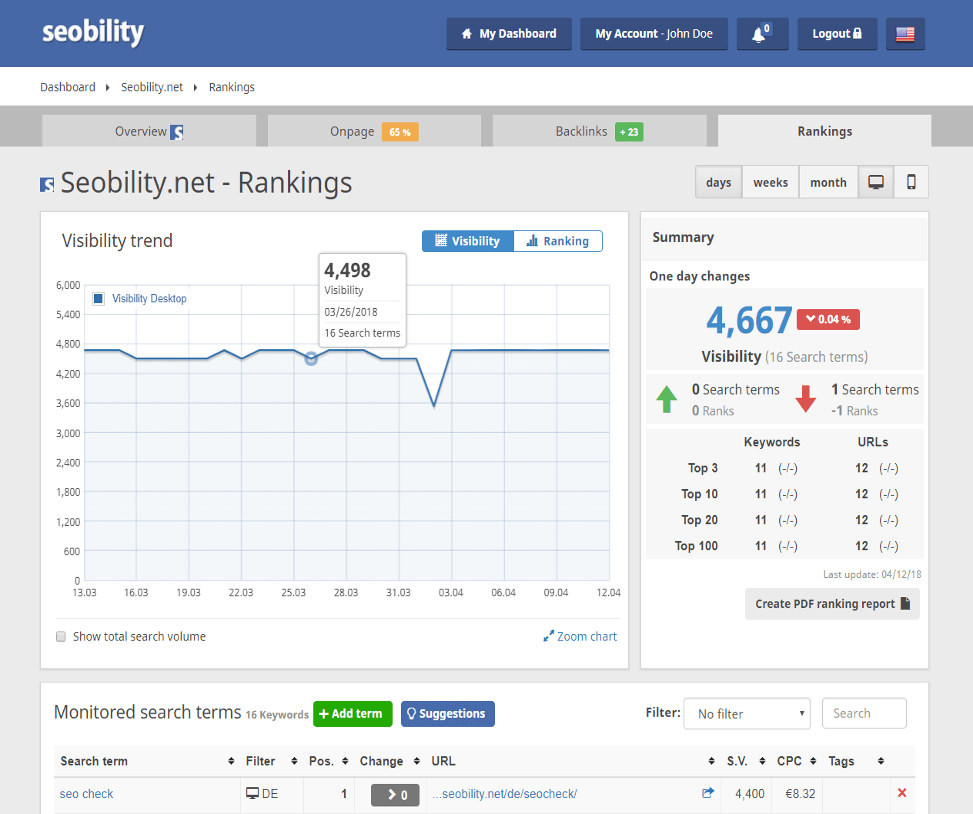Image resolution: width=973 pixels, height=814 pixels.
Task: Click the 0.04 % change badge
Action: (x=828, y=319)
